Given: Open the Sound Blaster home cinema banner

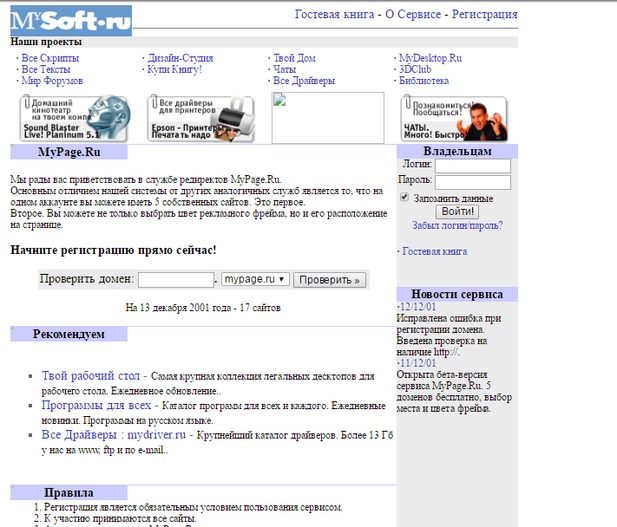Looking at the screenshot, I should [x=75, y=118].
